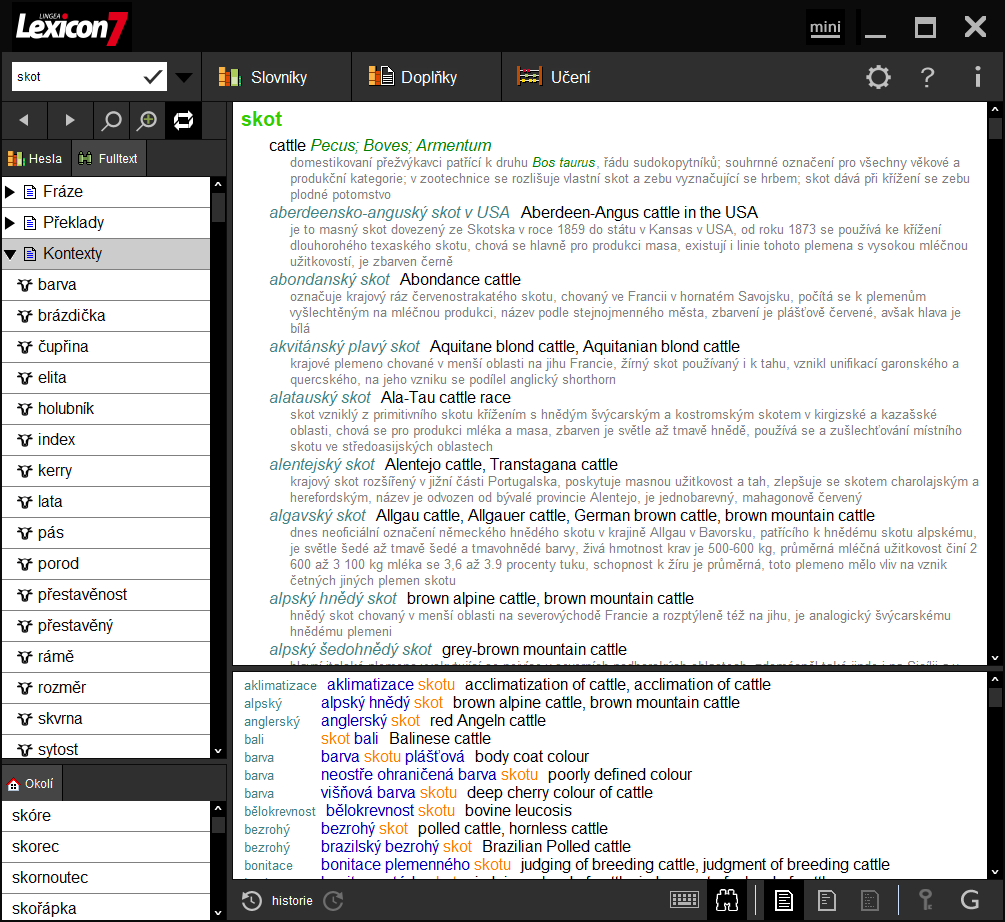Click the cow icon beside pás
The height and width of the screenshot is (922, 1005).
(x=24, y=533)
